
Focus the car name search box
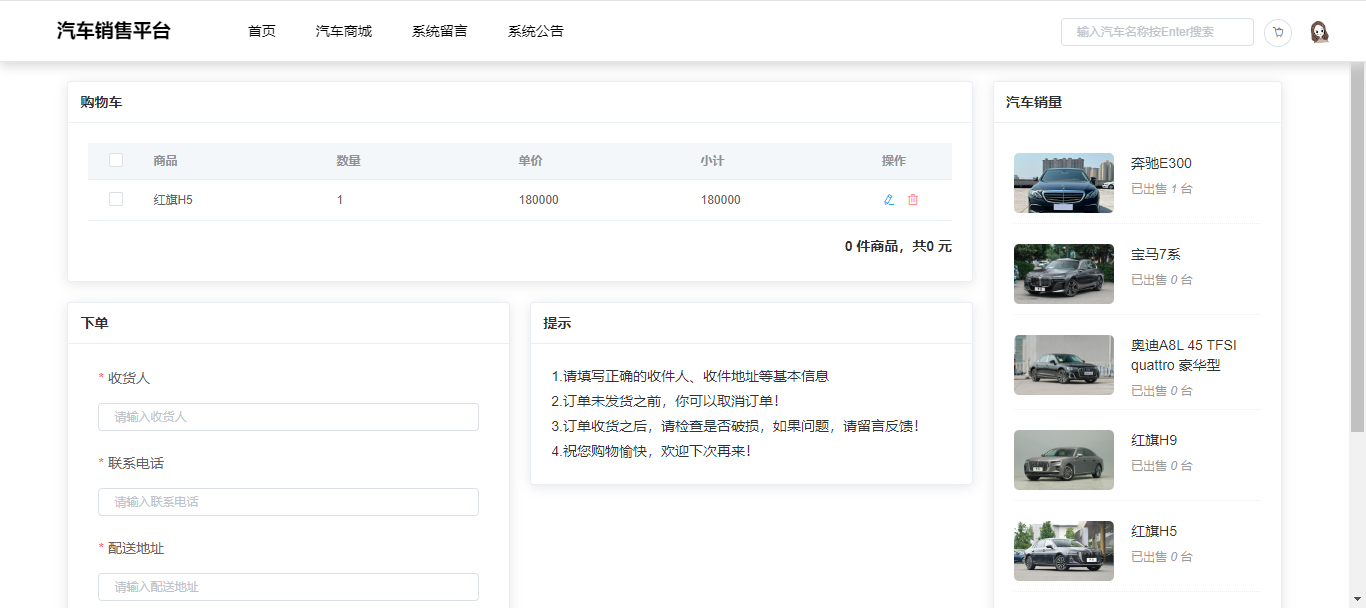click(x=1157, y=32)
